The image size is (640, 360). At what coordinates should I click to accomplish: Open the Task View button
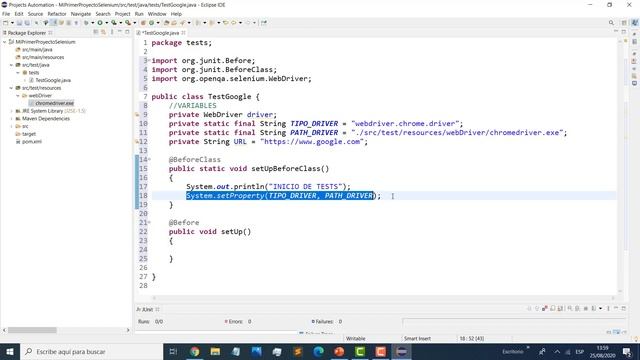click(173, 351)
